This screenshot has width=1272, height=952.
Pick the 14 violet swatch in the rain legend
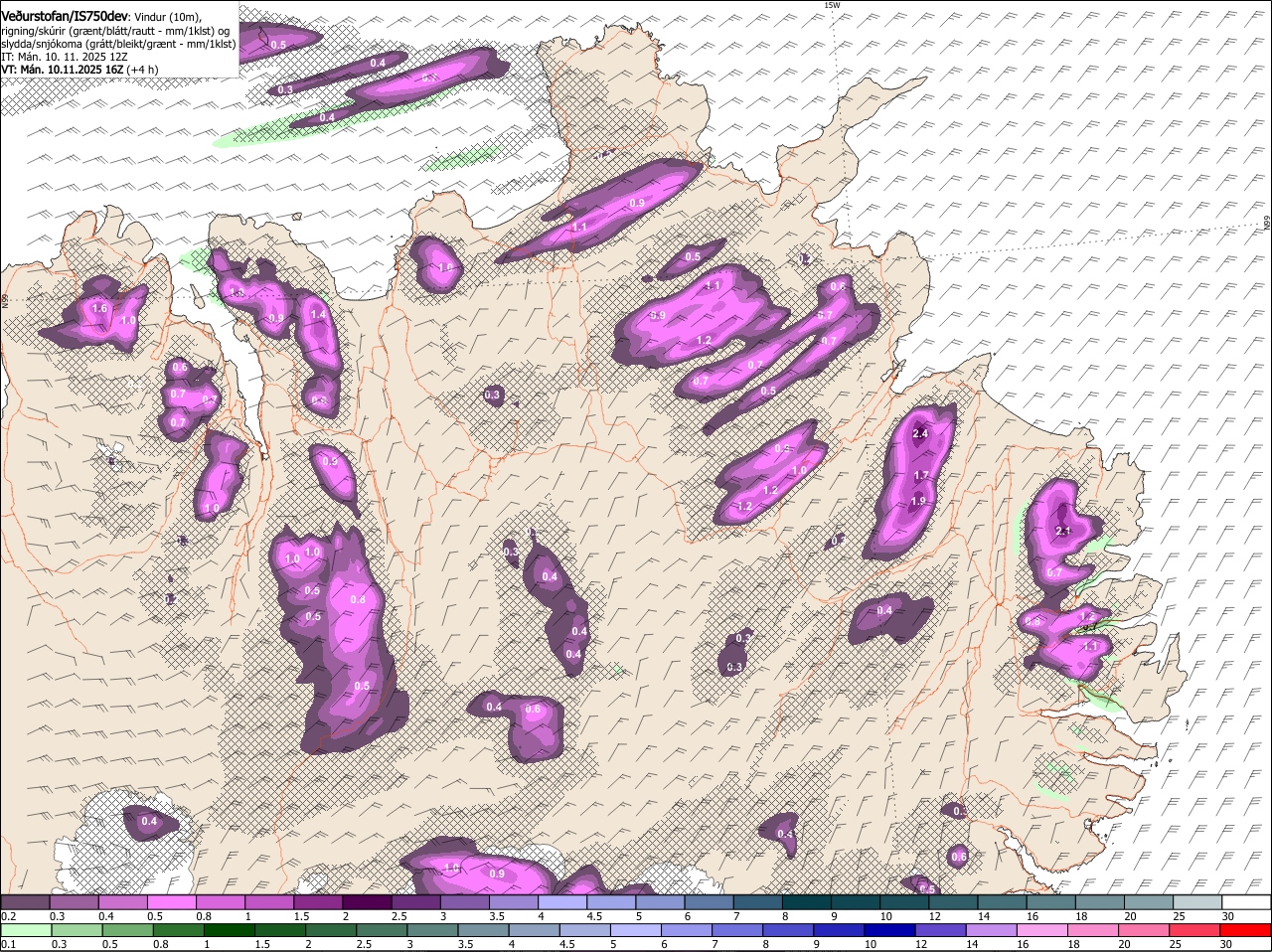994,930
